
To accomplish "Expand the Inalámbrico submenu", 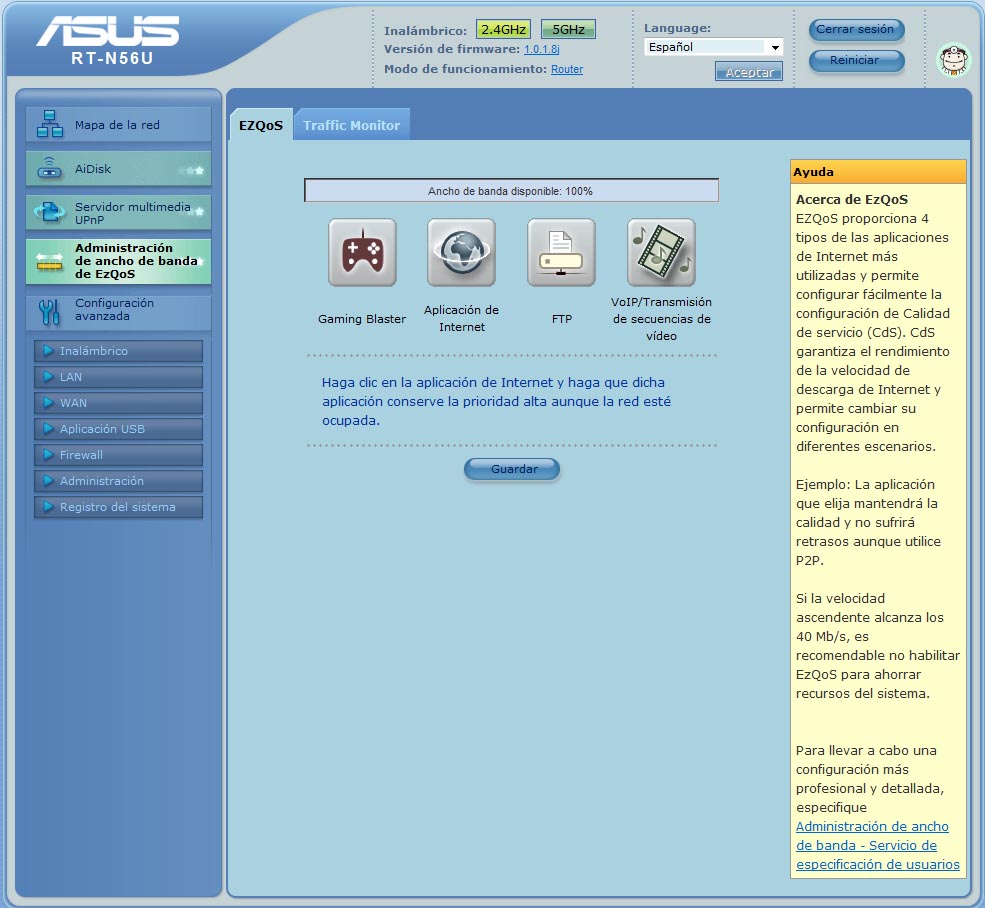I will [x=118, y=351].
